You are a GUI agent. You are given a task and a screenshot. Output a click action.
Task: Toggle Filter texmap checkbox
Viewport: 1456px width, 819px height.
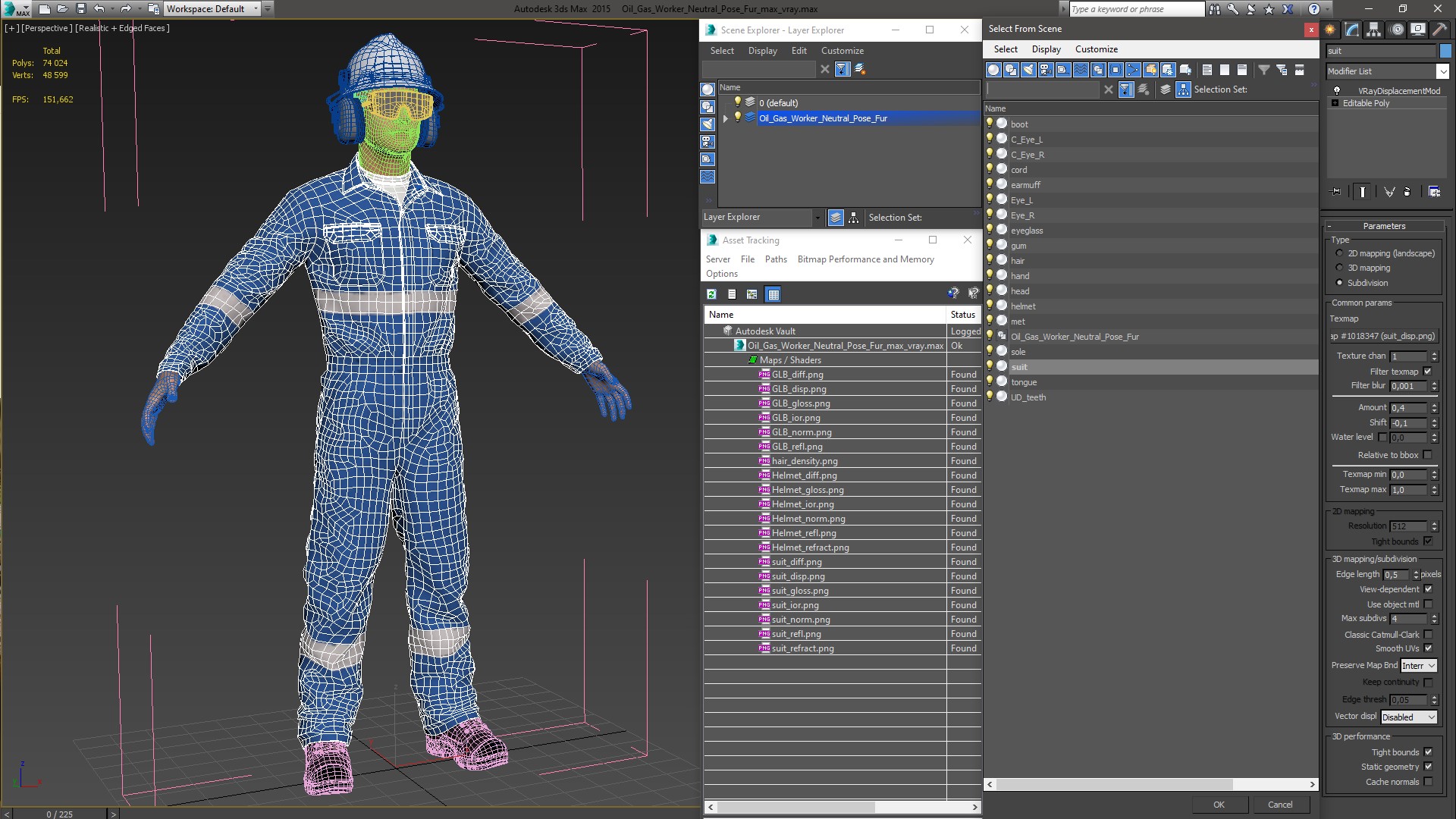[x=1428, y=372]
